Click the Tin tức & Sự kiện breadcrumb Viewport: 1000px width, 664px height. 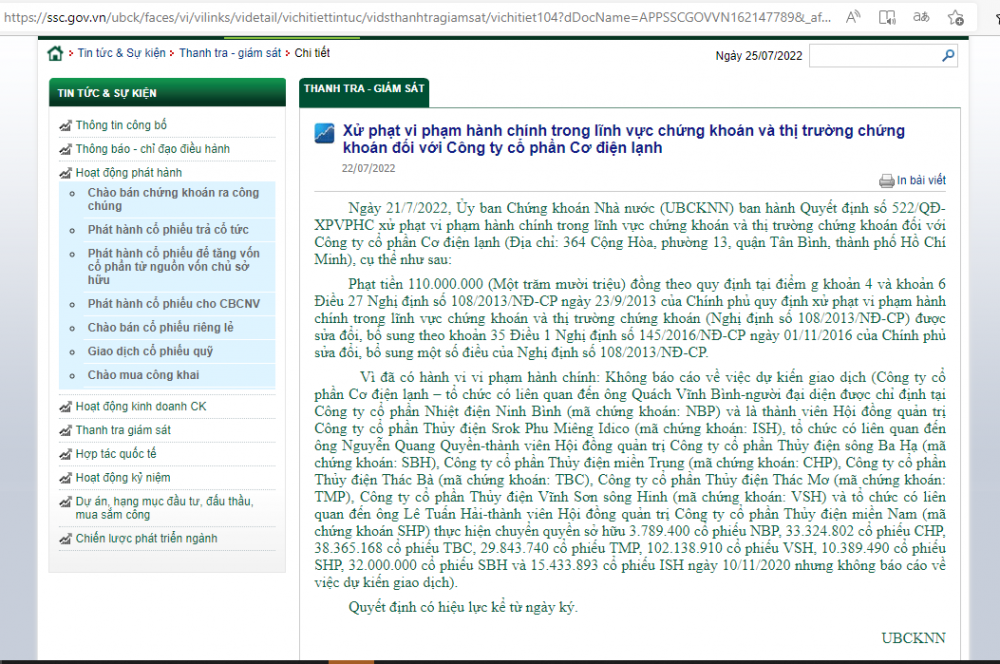(x=120, y=53)
